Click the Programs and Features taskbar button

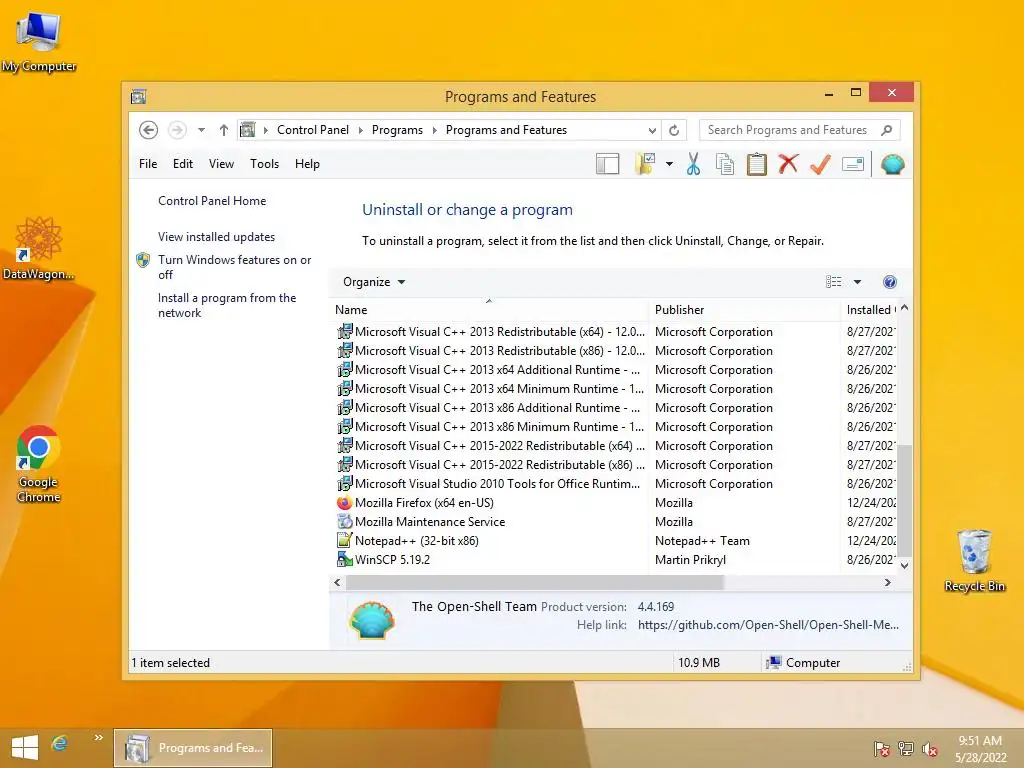[x=193, y=748]
